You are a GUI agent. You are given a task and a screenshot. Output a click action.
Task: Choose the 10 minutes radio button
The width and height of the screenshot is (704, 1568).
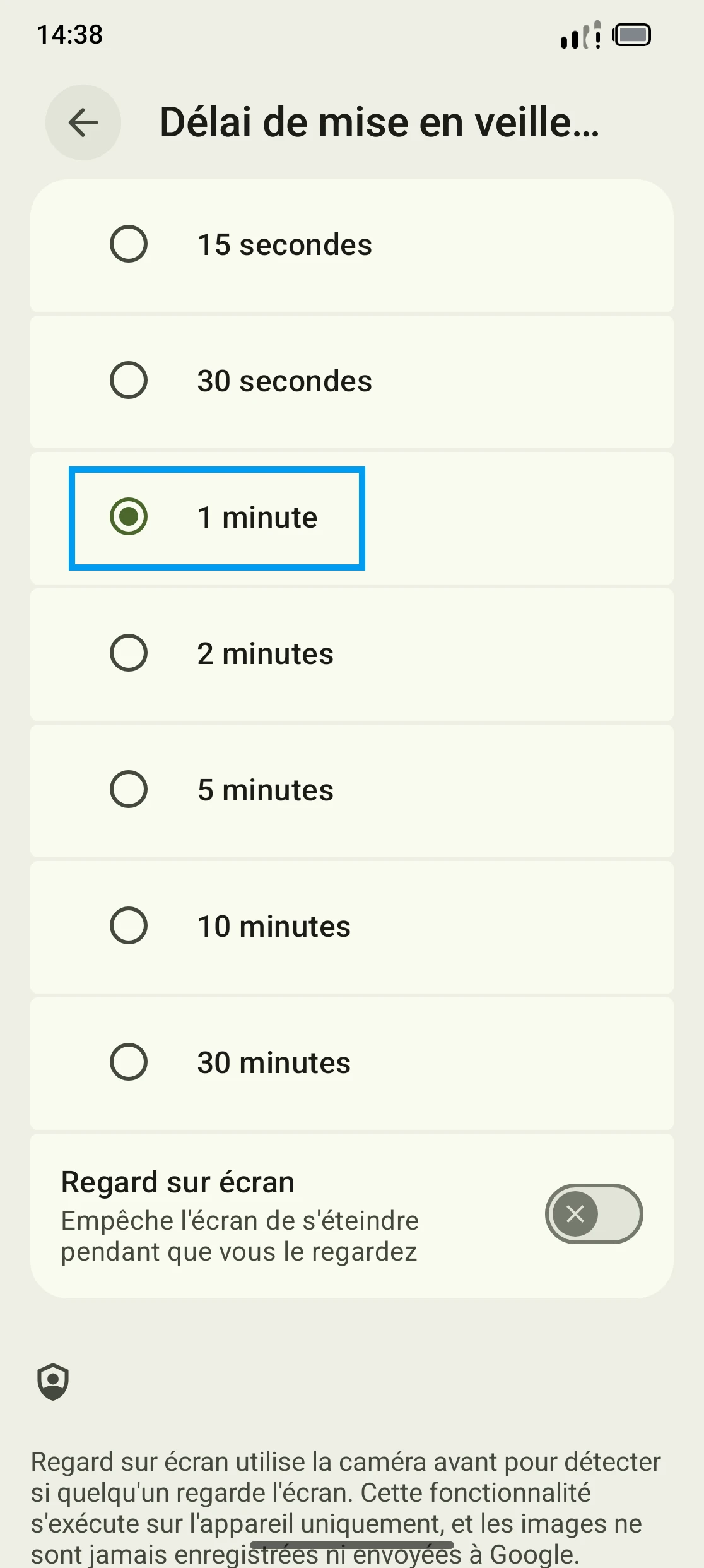pyautogui.click(x=129, y=925)
